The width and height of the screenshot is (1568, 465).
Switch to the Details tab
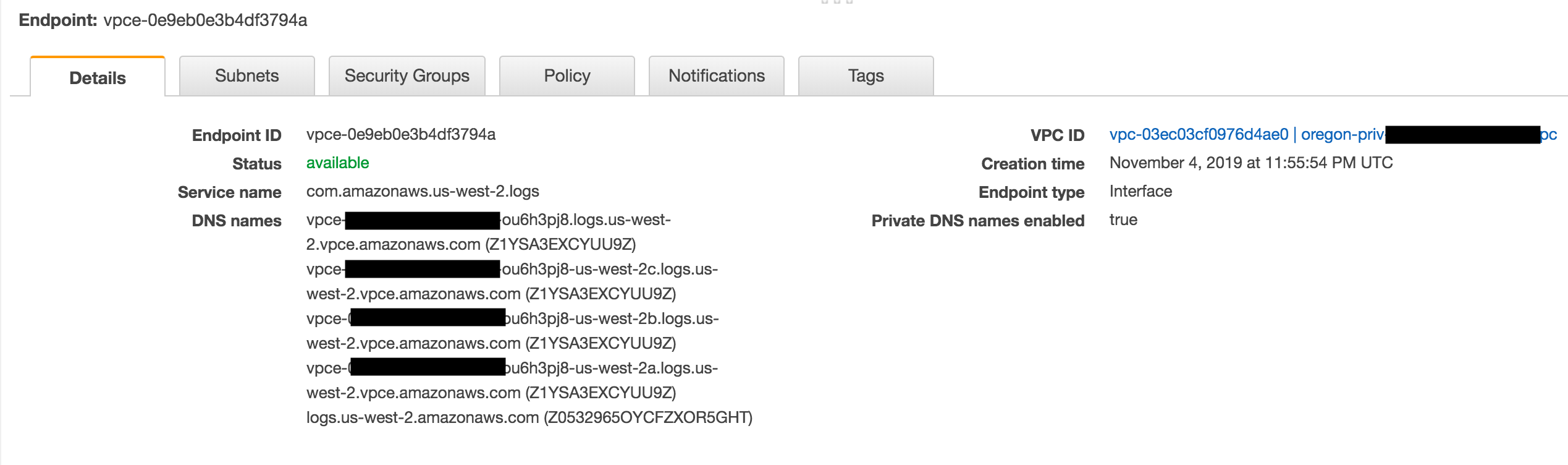click(98, 77)
